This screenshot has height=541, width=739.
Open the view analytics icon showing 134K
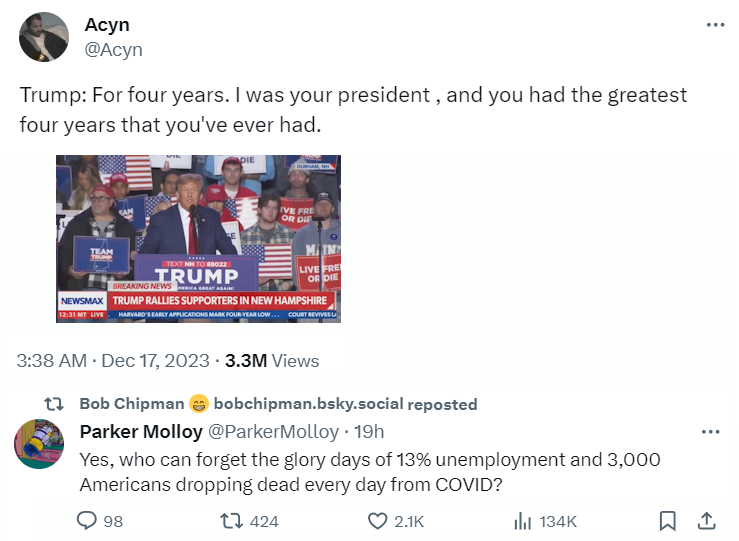click(x=522, y=521)
